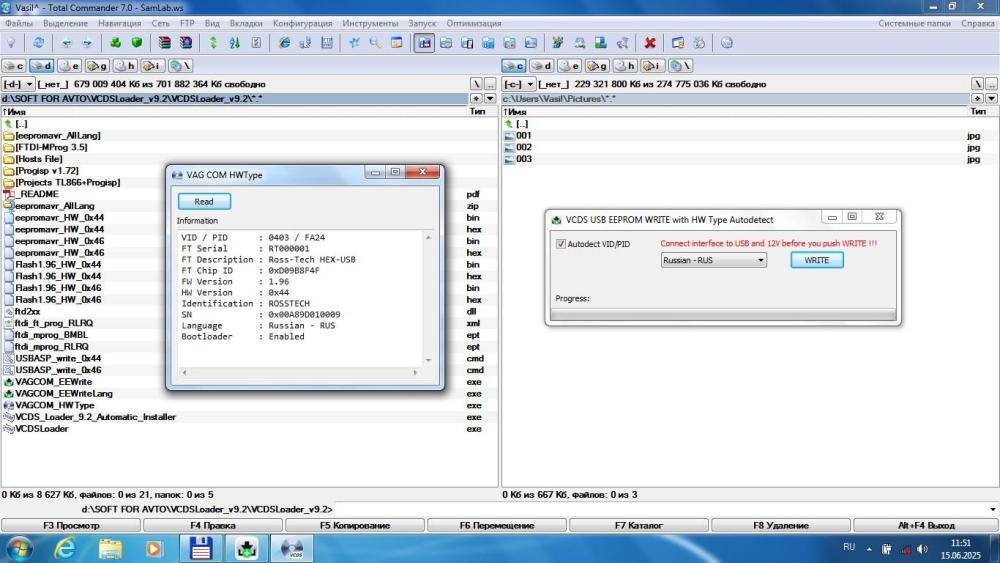Click the red X toolbar icon
The image size is (1000, 563).
pyautogui.click(x=650, y=43)
